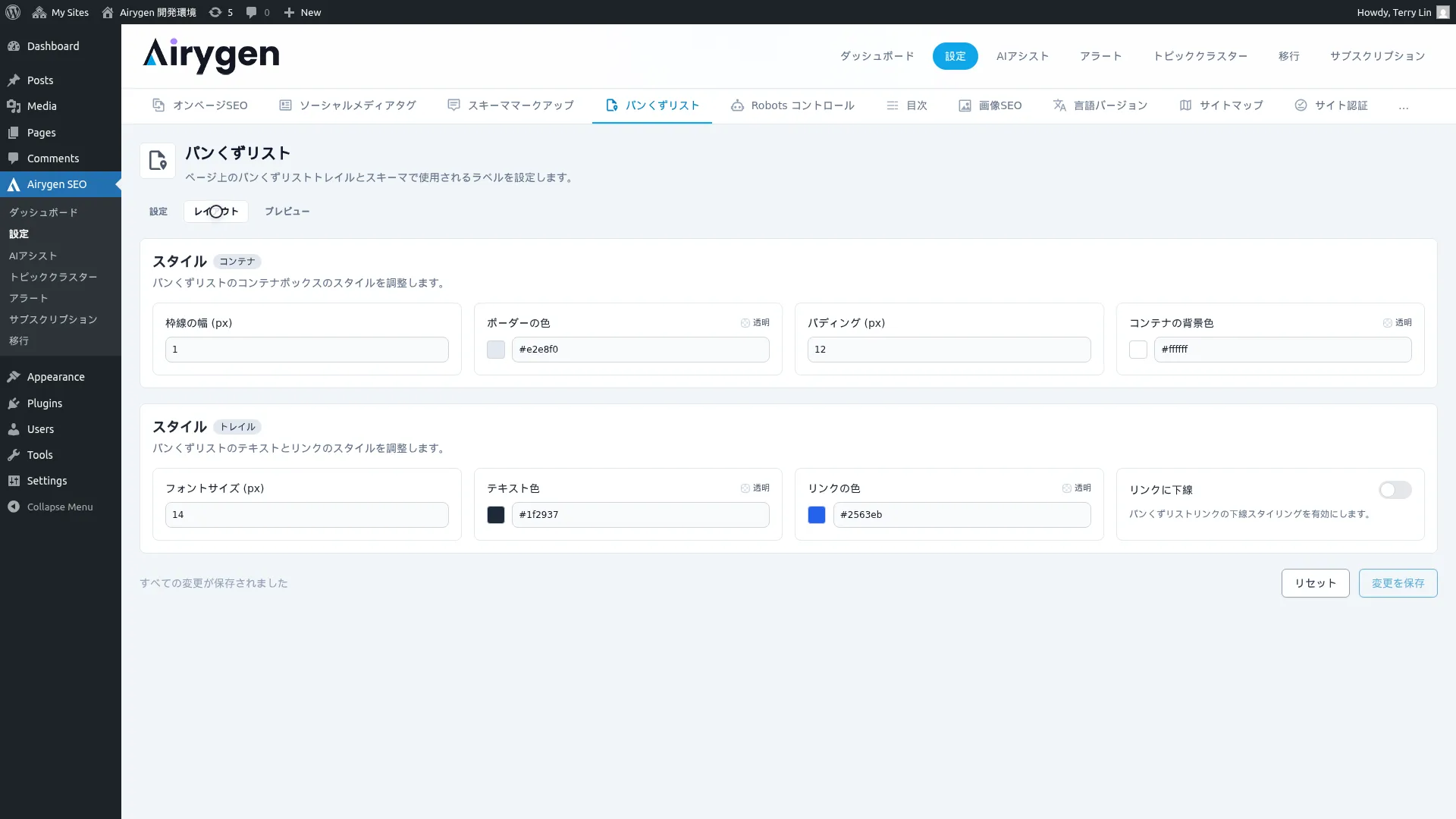Click the Appearance brush icon

[14, 377]
